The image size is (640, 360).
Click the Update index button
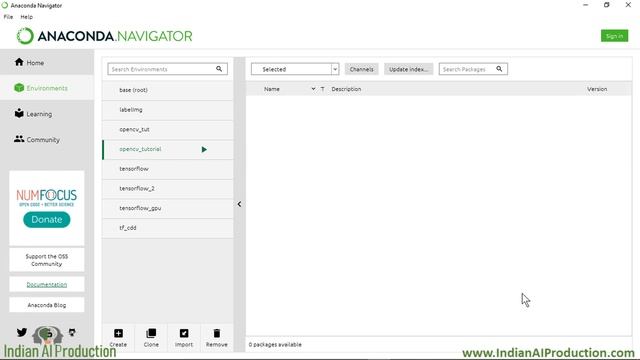(408, 69)
